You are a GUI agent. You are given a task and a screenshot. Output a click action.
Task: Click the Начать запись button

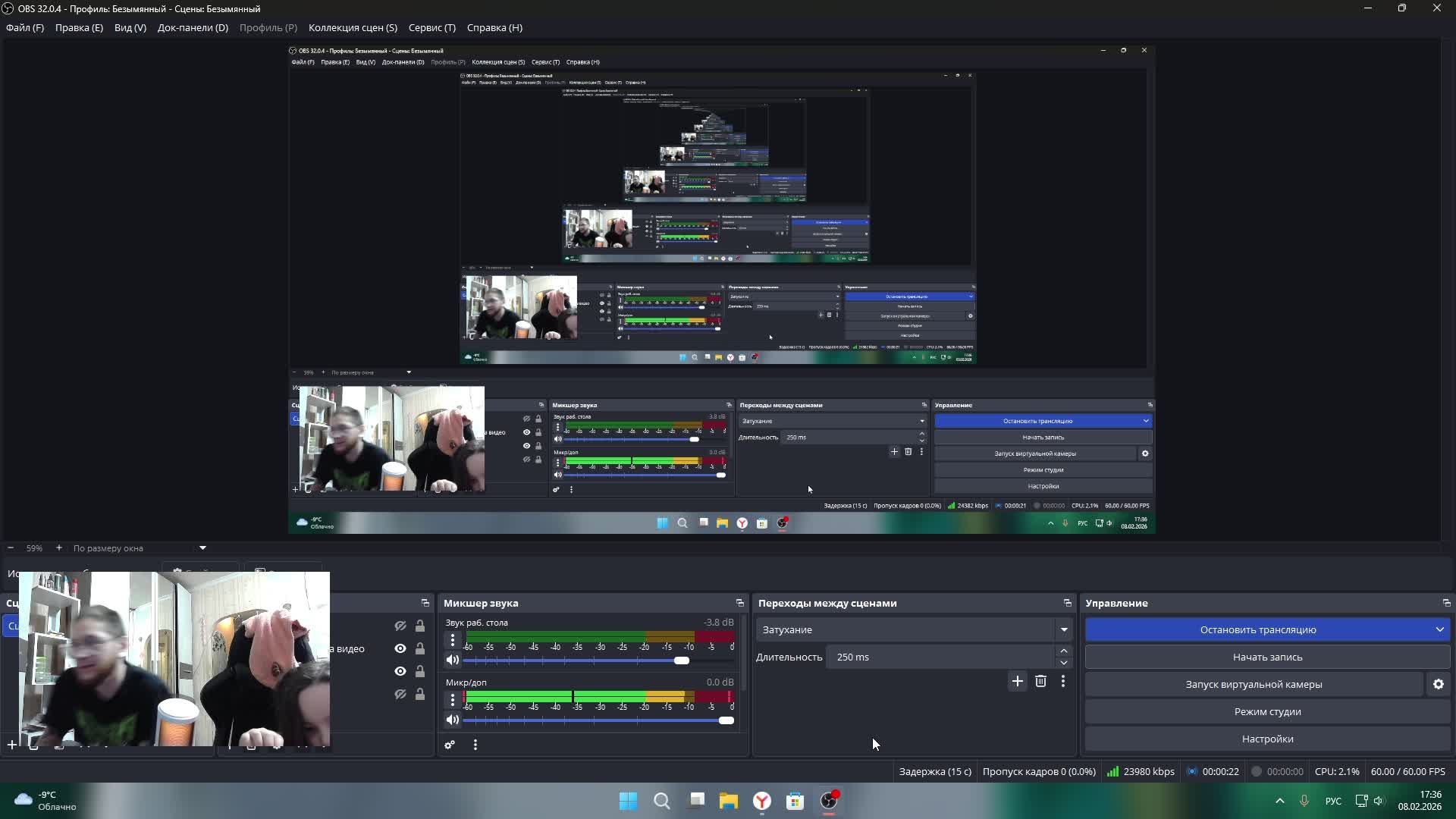pos(1266,657)
